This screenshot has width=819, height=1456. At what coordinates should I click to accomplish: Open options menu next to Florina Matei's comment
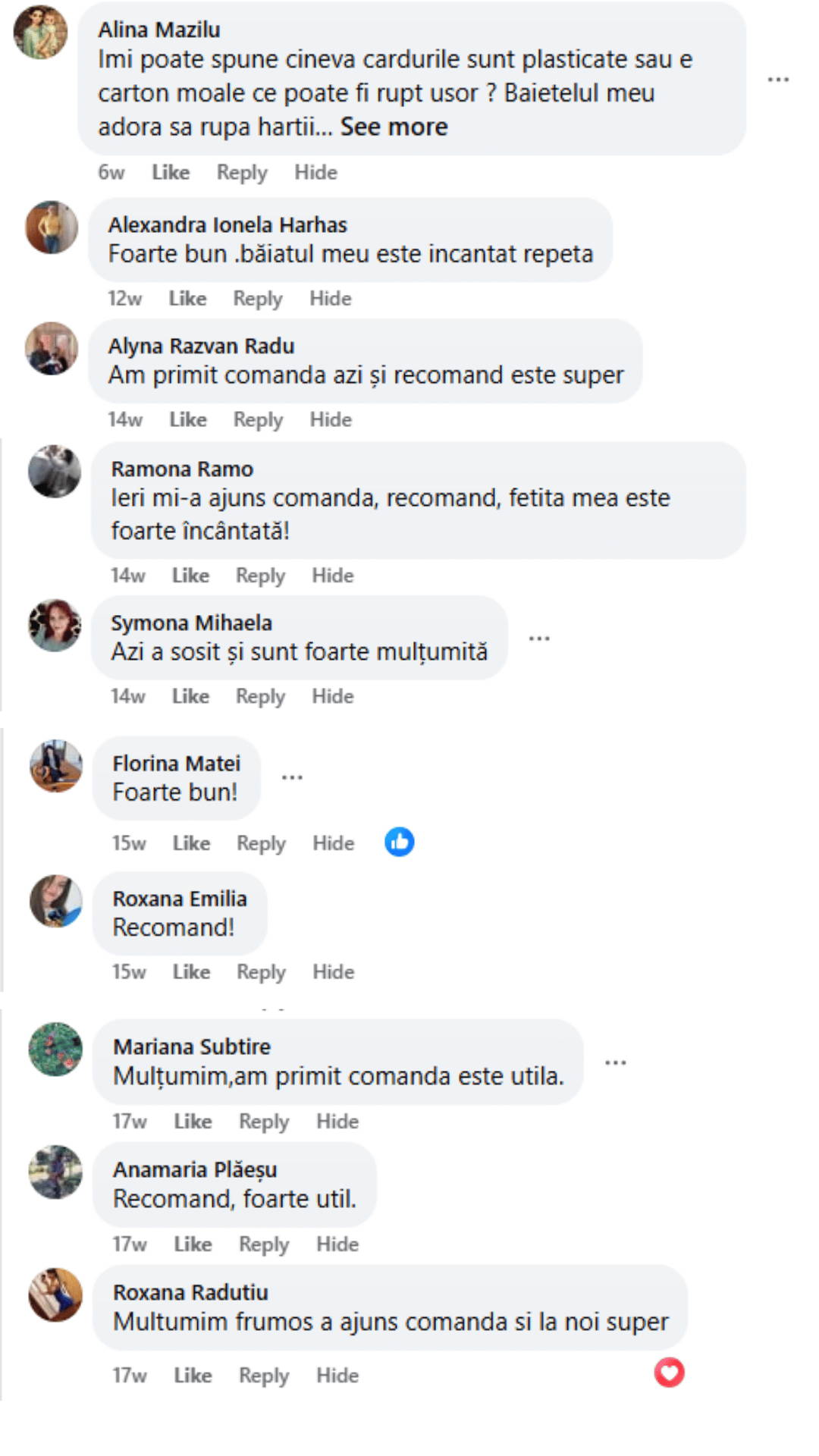click(x=292, y=777)
